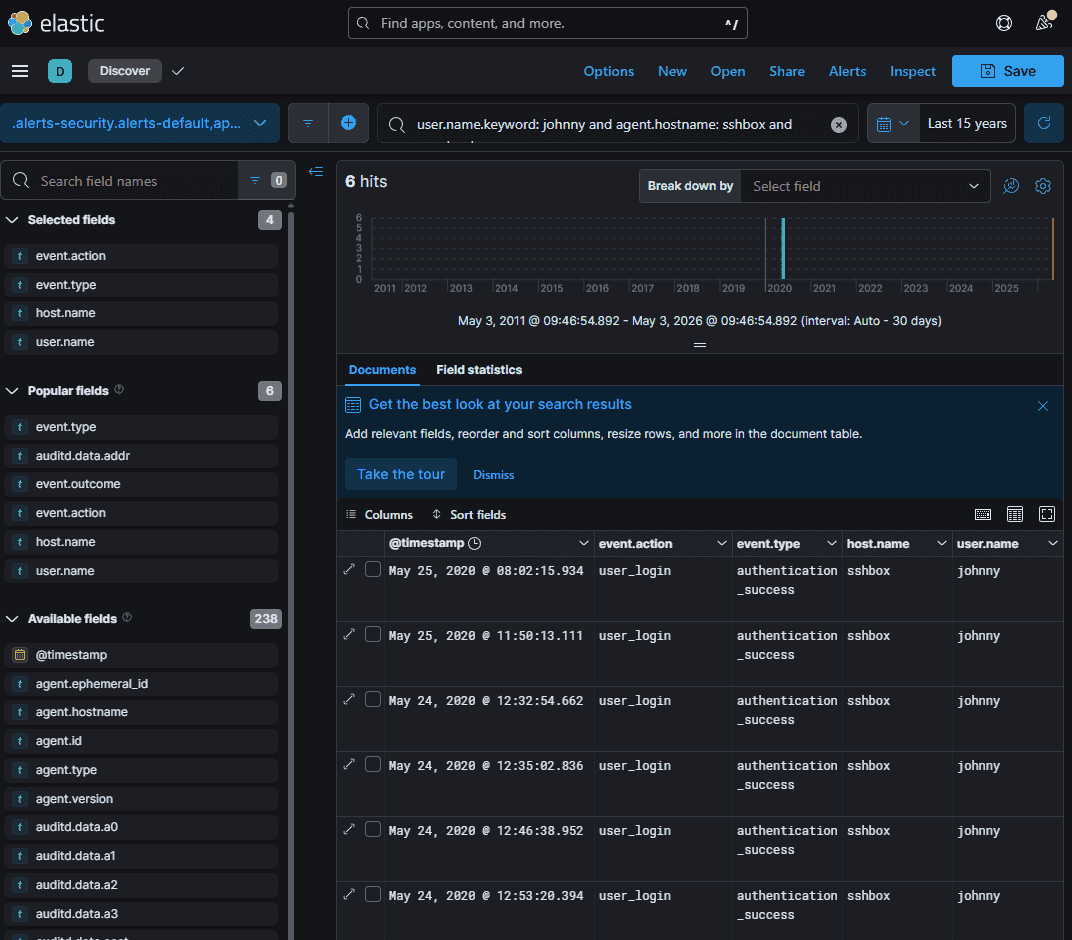
Task: Click the add filter plus icon
Action: tap(348, 123)
